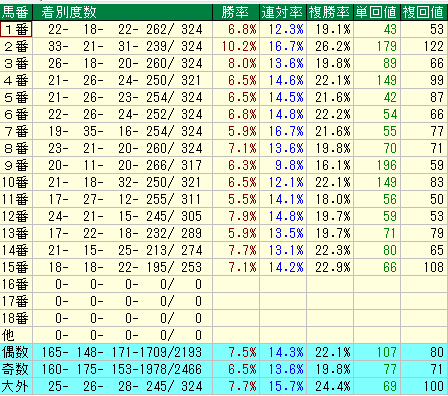Click the 19.1% 複勝率 in the 1番 row

333,29
